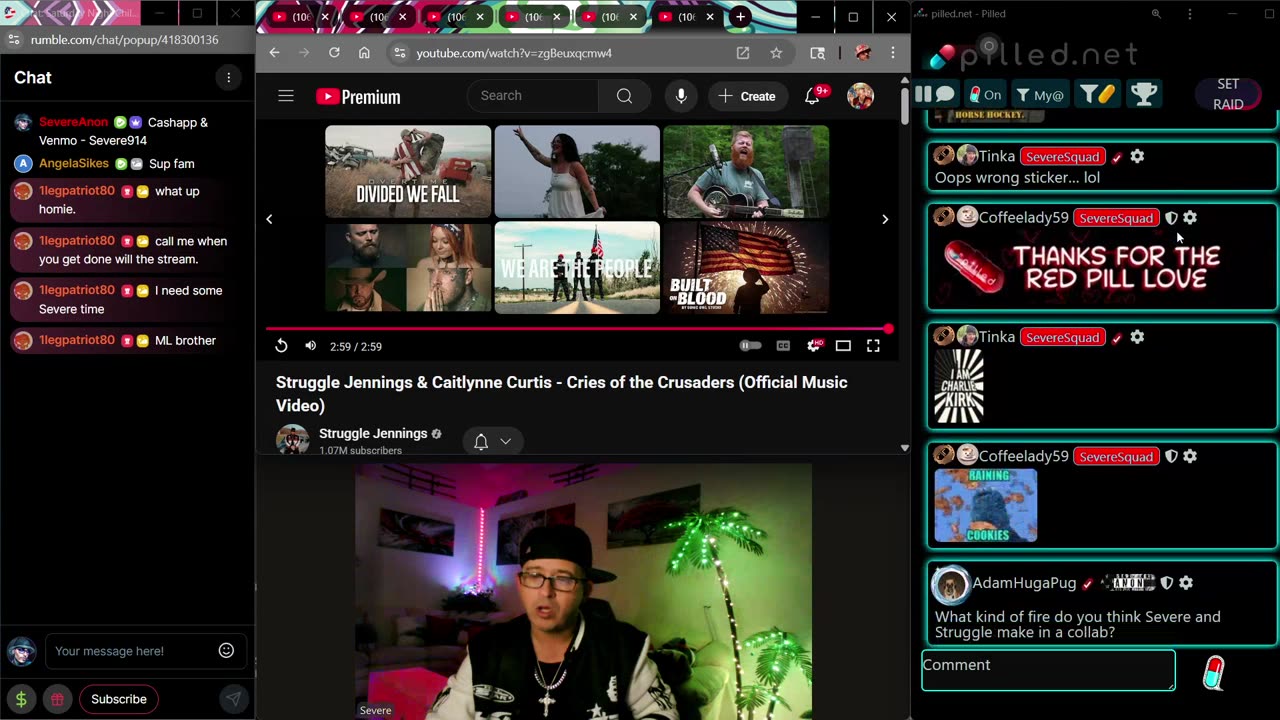The width and height of the screenshot is (1280, 720).
Task: Open YouTube player settings gear
Action: [814, 346]
